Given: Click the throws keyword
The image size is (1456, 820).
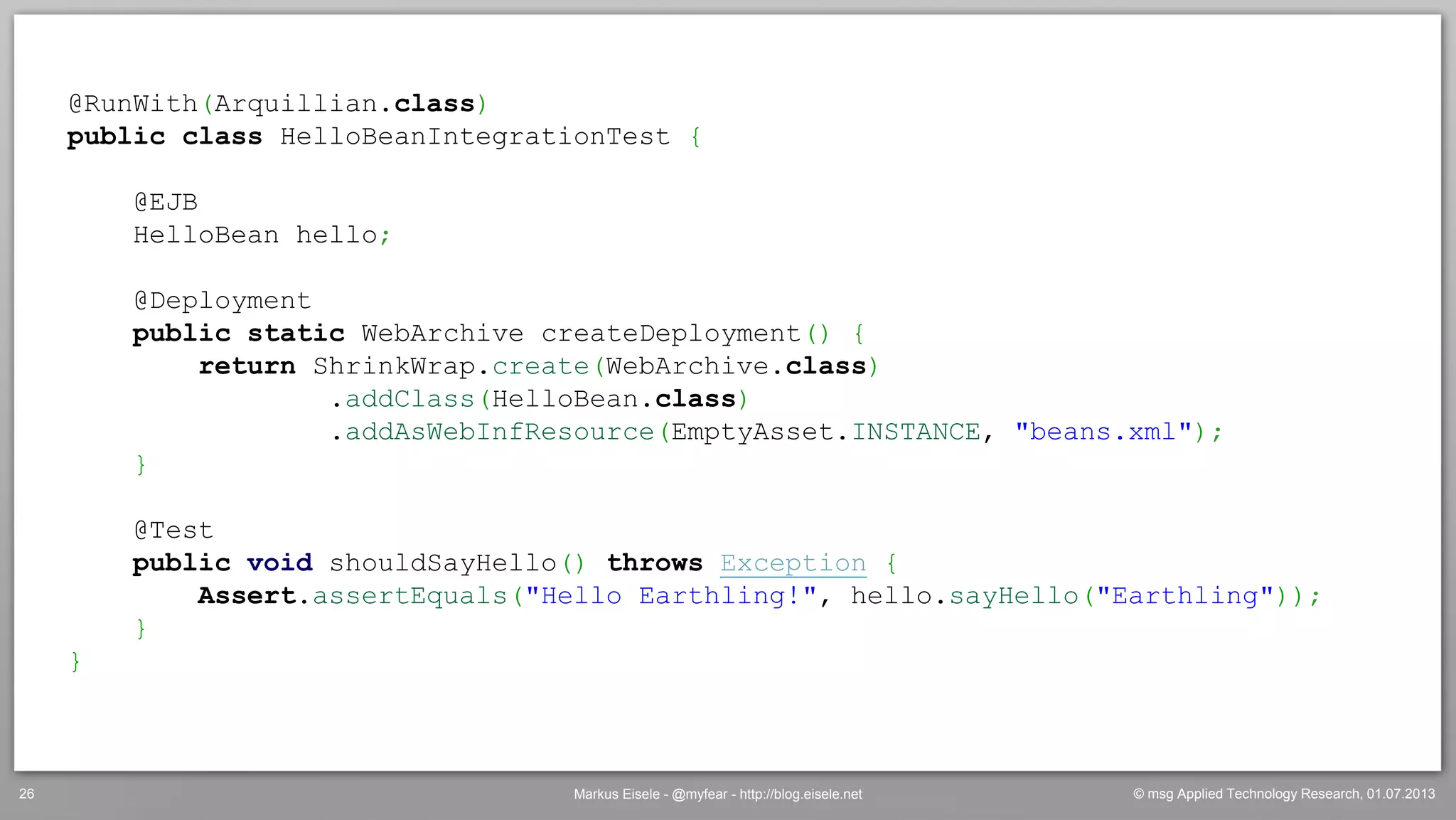Looking at the screenshot, I should [655, 563].
